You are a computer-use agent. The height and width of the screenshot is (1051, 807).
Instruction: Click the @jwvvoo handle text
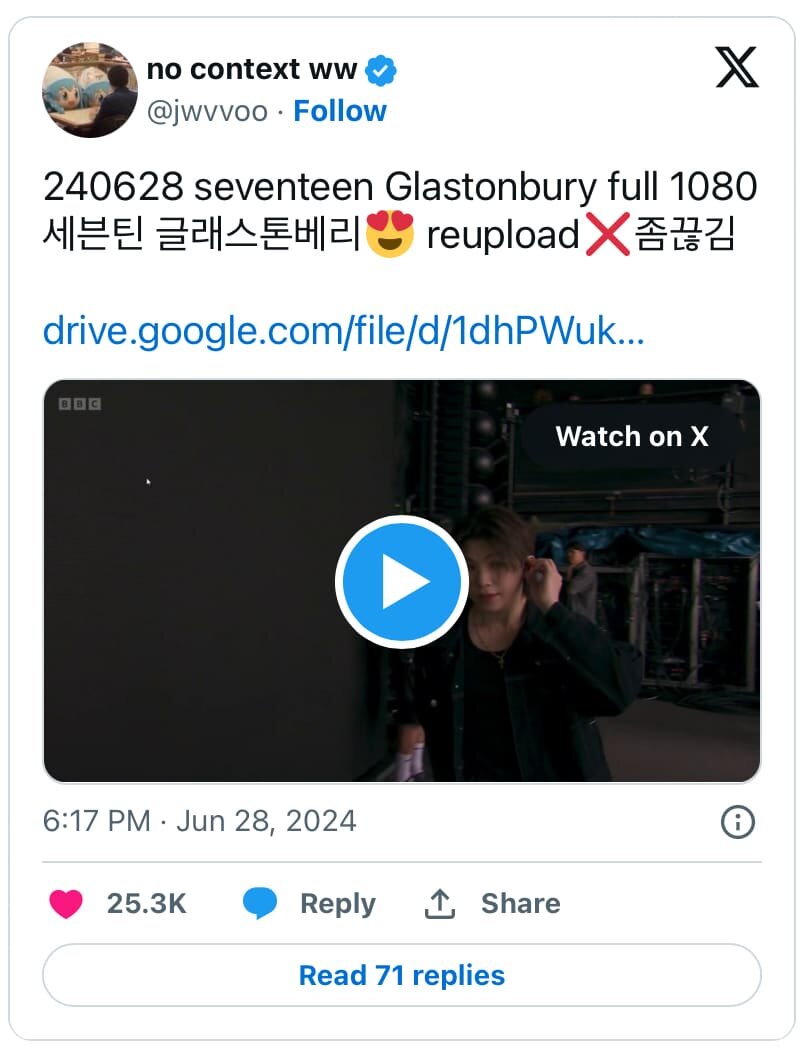tap(207, 112)
